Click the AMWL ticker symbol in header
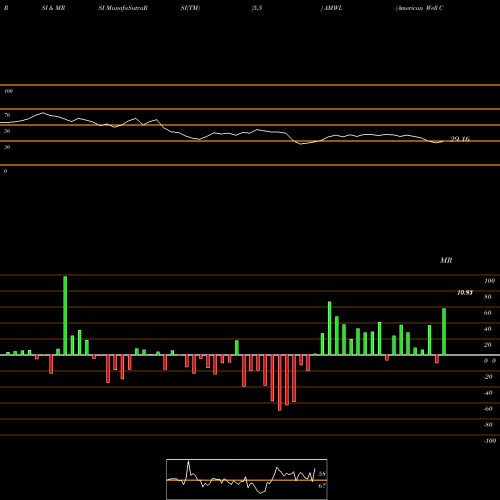This screenshot has width=500, height=500. [333, 8]
